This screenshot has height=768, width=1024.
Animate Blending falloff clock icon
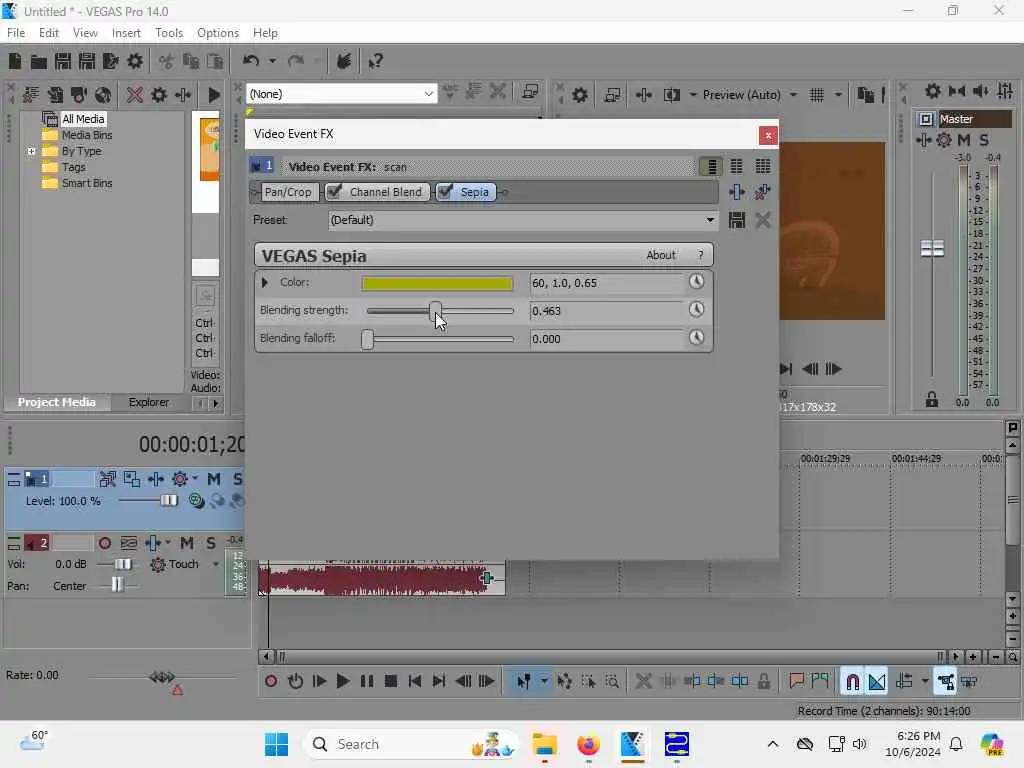pos(696,338)
